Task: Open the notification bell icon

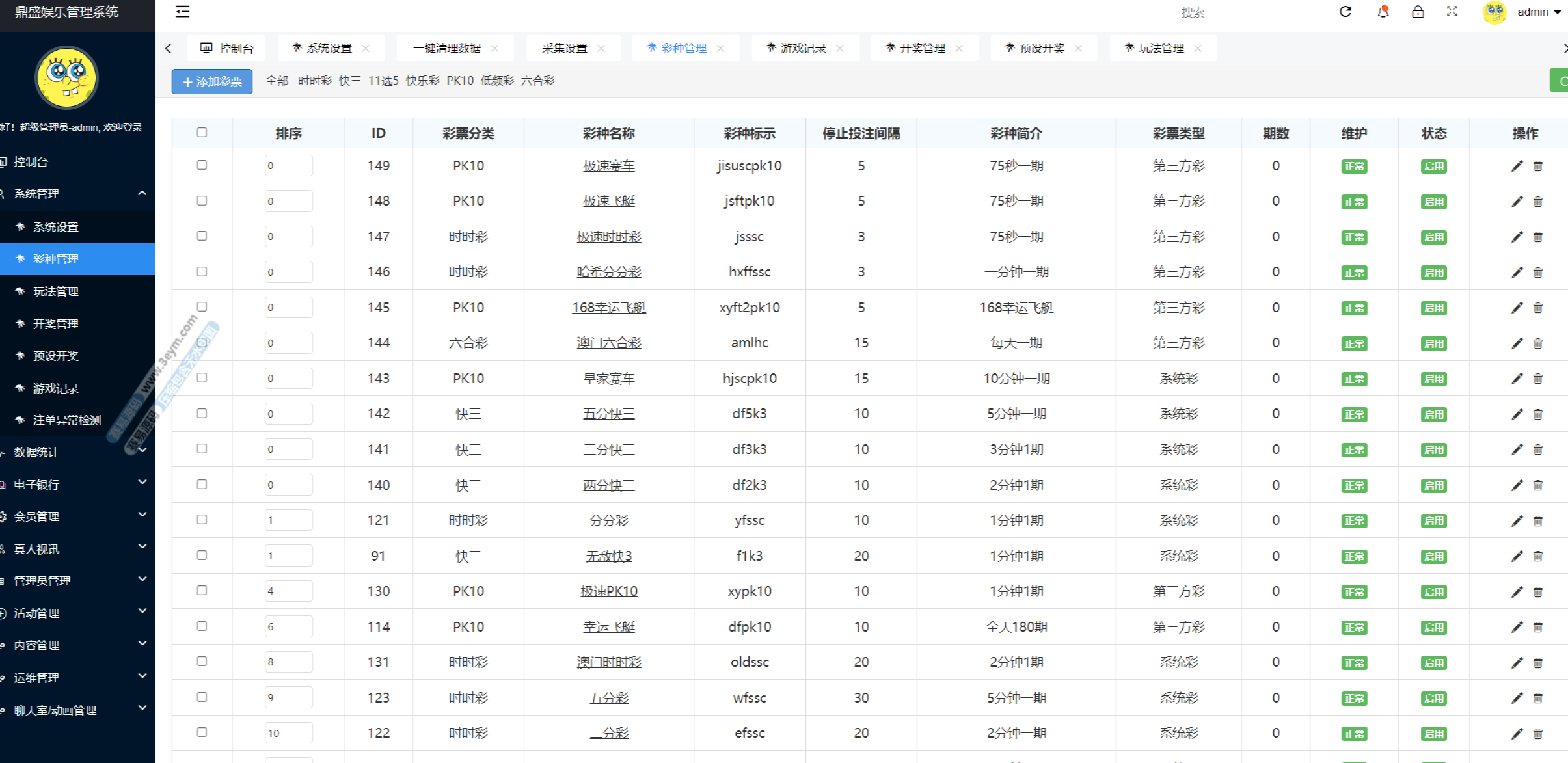Action: click(1383, 12)
